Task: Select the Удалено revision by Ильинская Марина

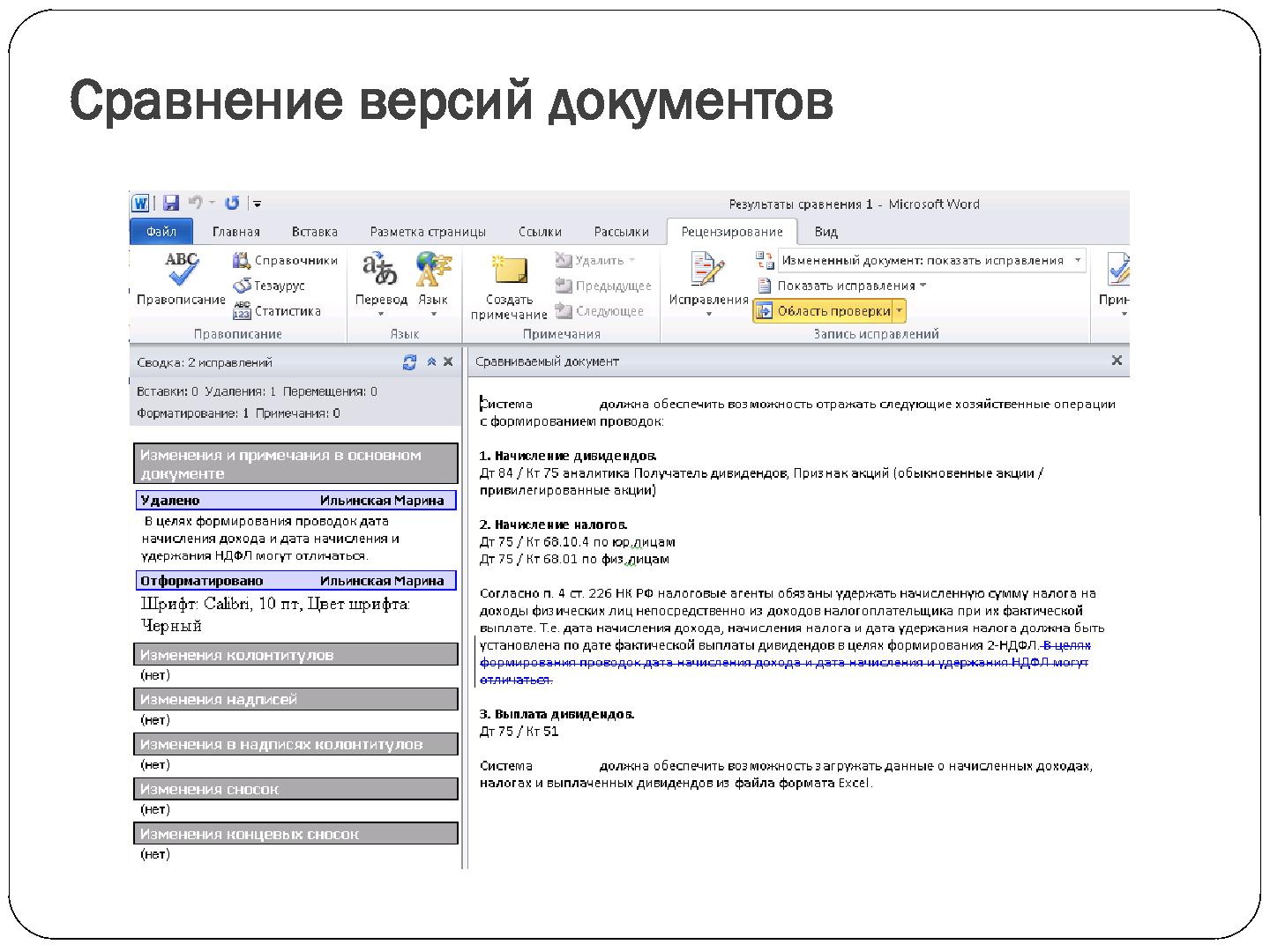Action: coord(296,500)
